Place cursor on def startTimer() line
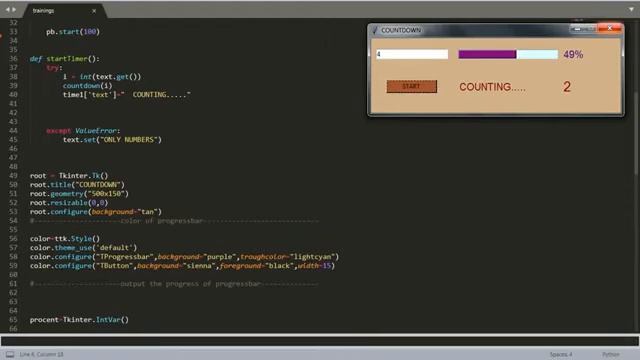 (x=64, y=59)
